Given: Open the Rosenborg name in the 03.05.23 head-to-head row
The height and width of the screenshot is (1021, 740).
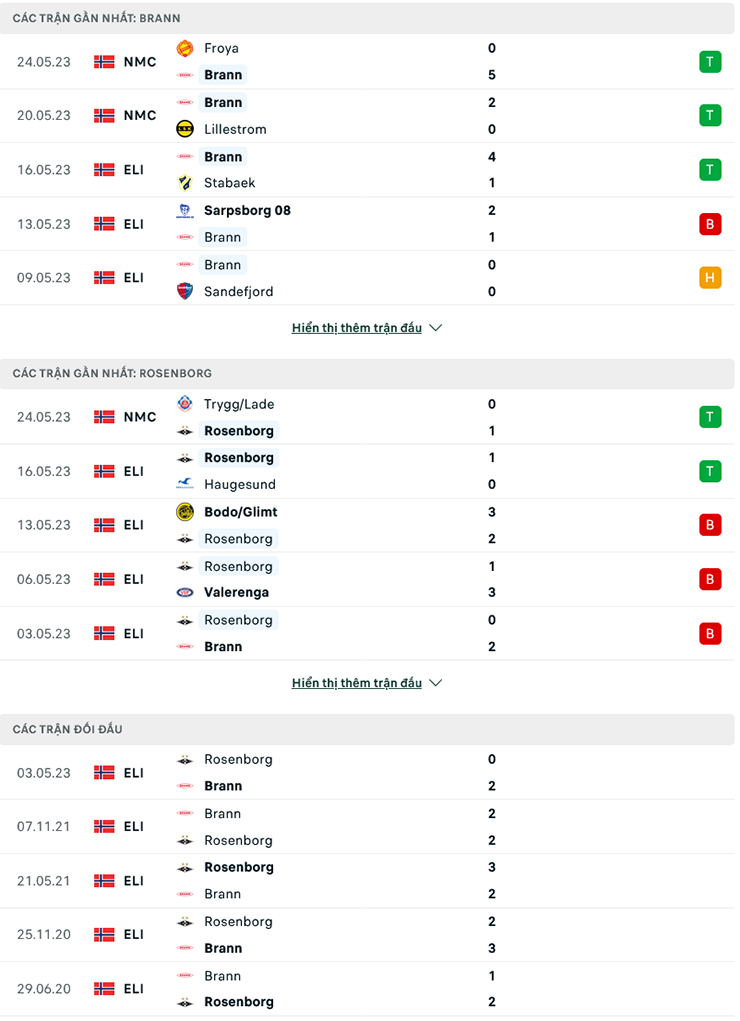Looking at the screenshot, I should [x=238, y=759].
